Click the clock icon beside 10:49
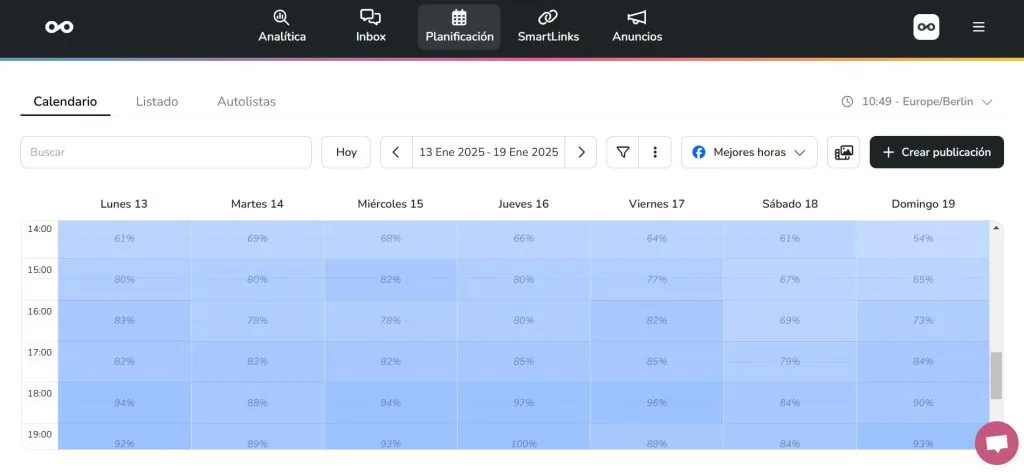Image resolution: width=1024 pixels, height=472 pixels. [x=847, y=102]
